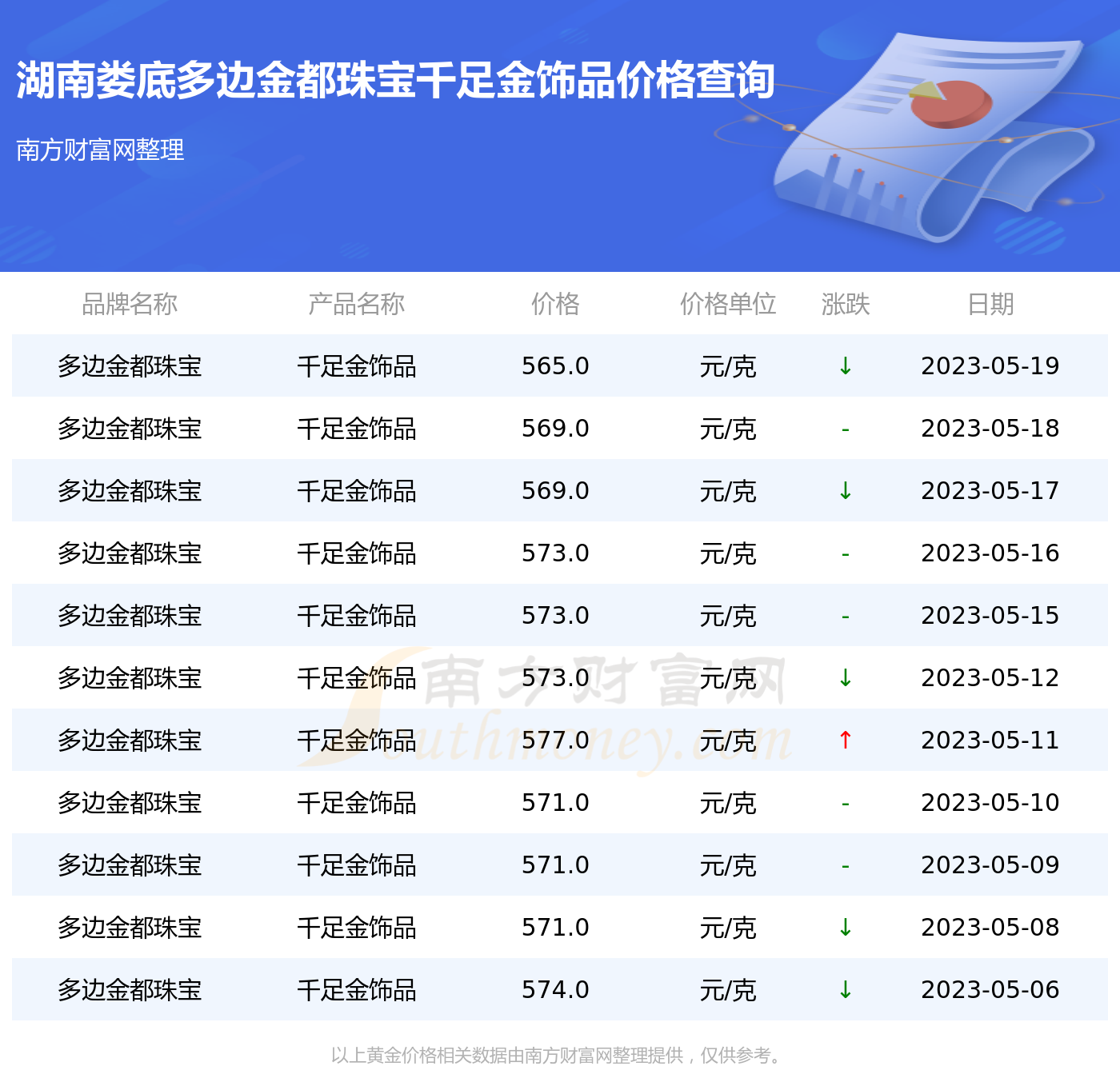Click the 品牌名称 column header

coord(130,304)
